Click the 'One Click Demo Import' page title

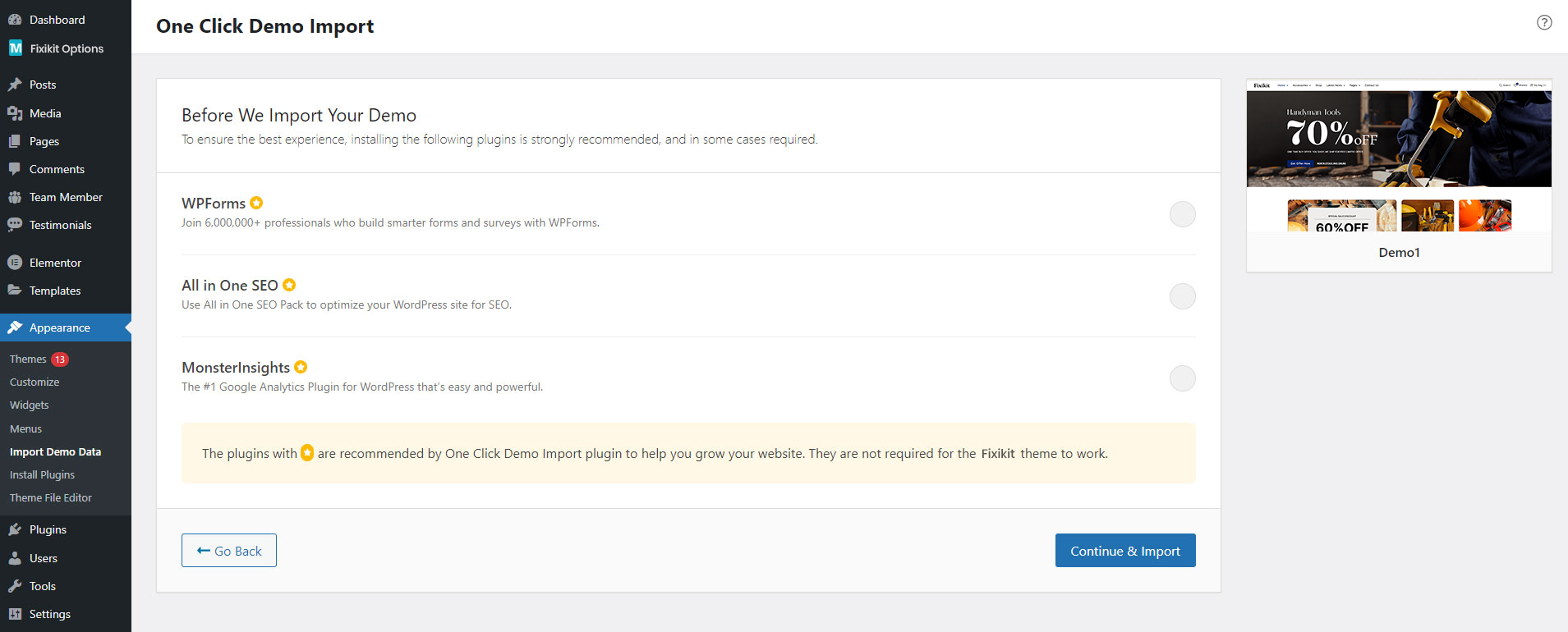pos(265,26)
